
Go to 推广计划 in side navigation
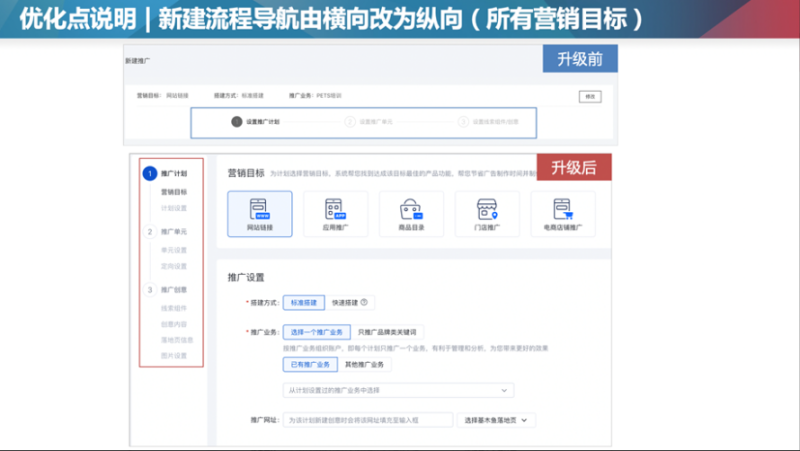(x=174, y=173)
